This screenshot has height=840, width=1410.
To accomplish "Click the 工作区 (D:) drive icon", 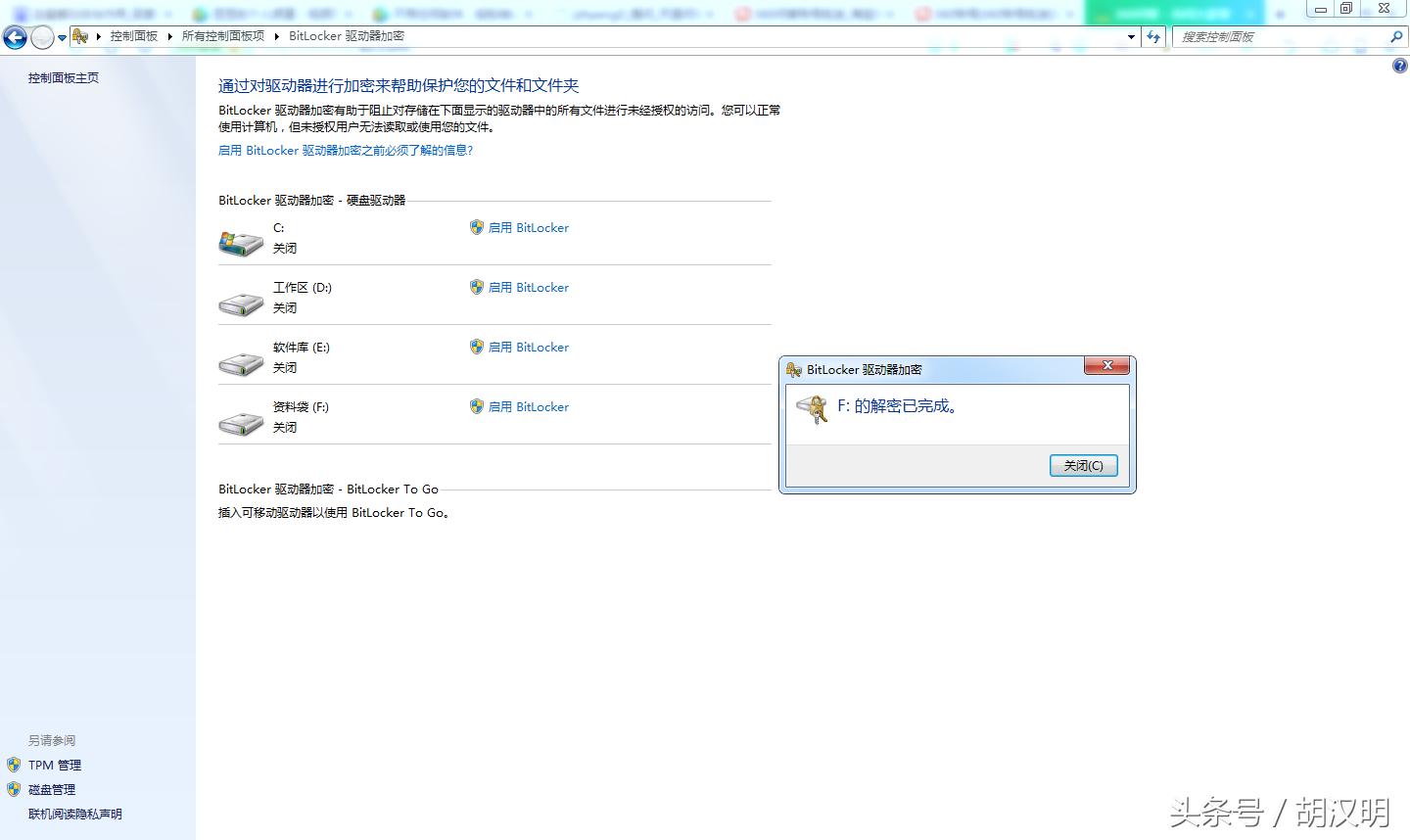I will (x=241, y=303).
